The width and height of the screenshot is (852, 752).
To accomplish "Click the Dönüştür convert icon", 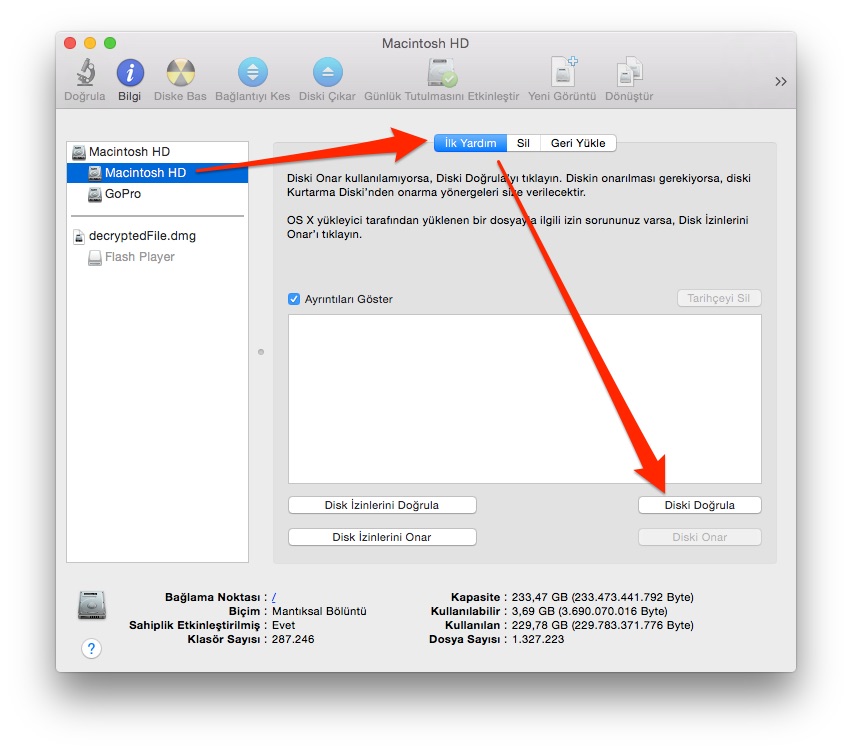I will (x=630, y=74).
